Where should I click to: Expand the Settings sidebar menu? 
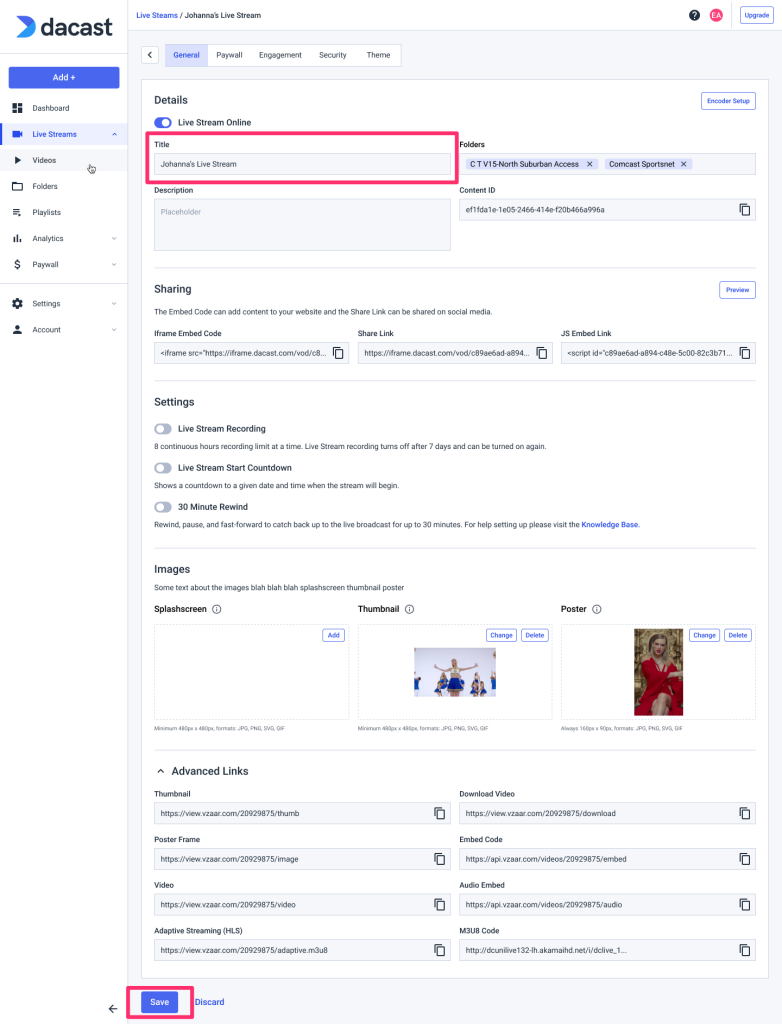[114, 304]
